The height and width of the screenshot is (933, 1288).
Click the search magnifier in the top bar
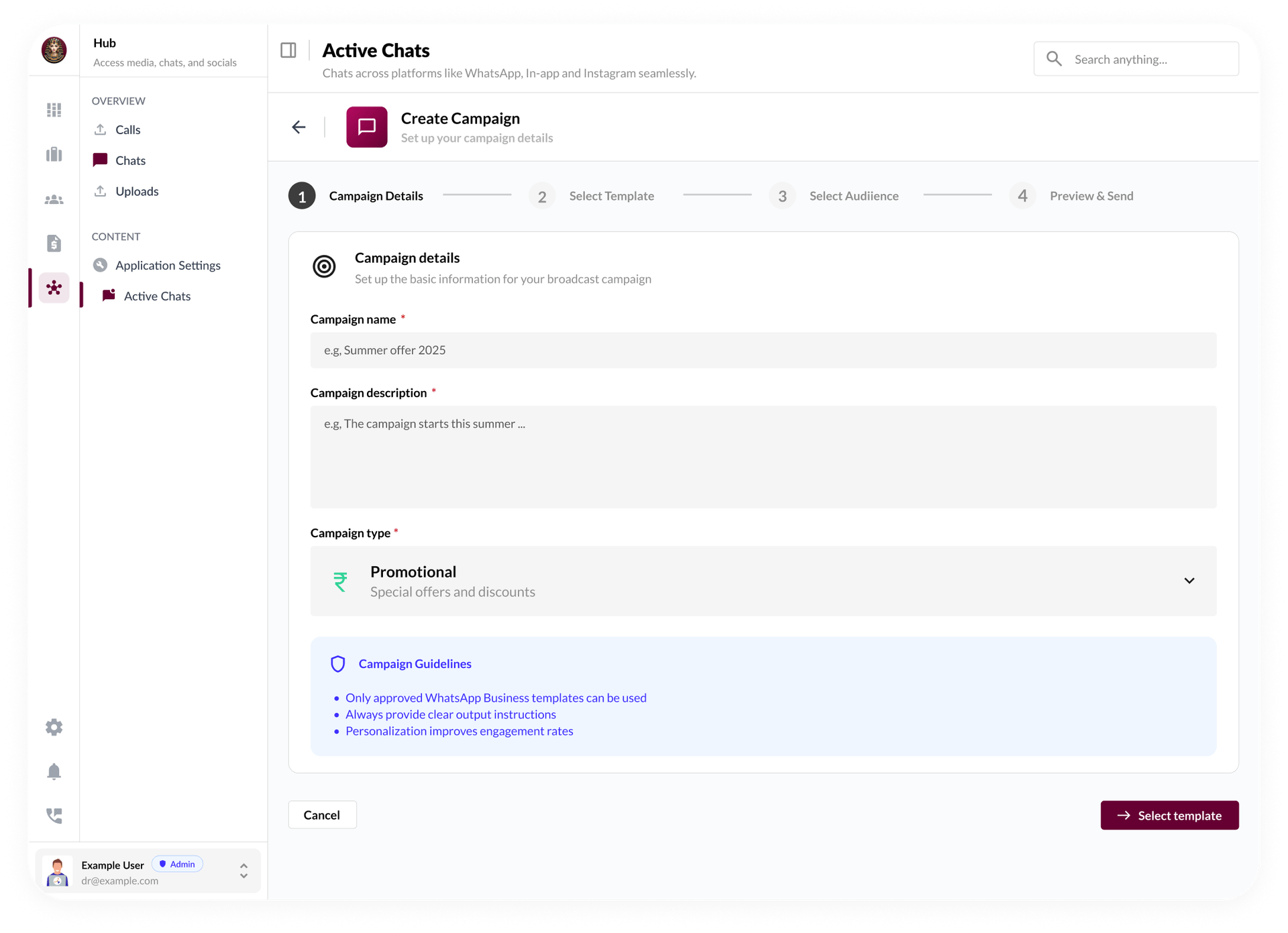click(x=1054, y=58)
